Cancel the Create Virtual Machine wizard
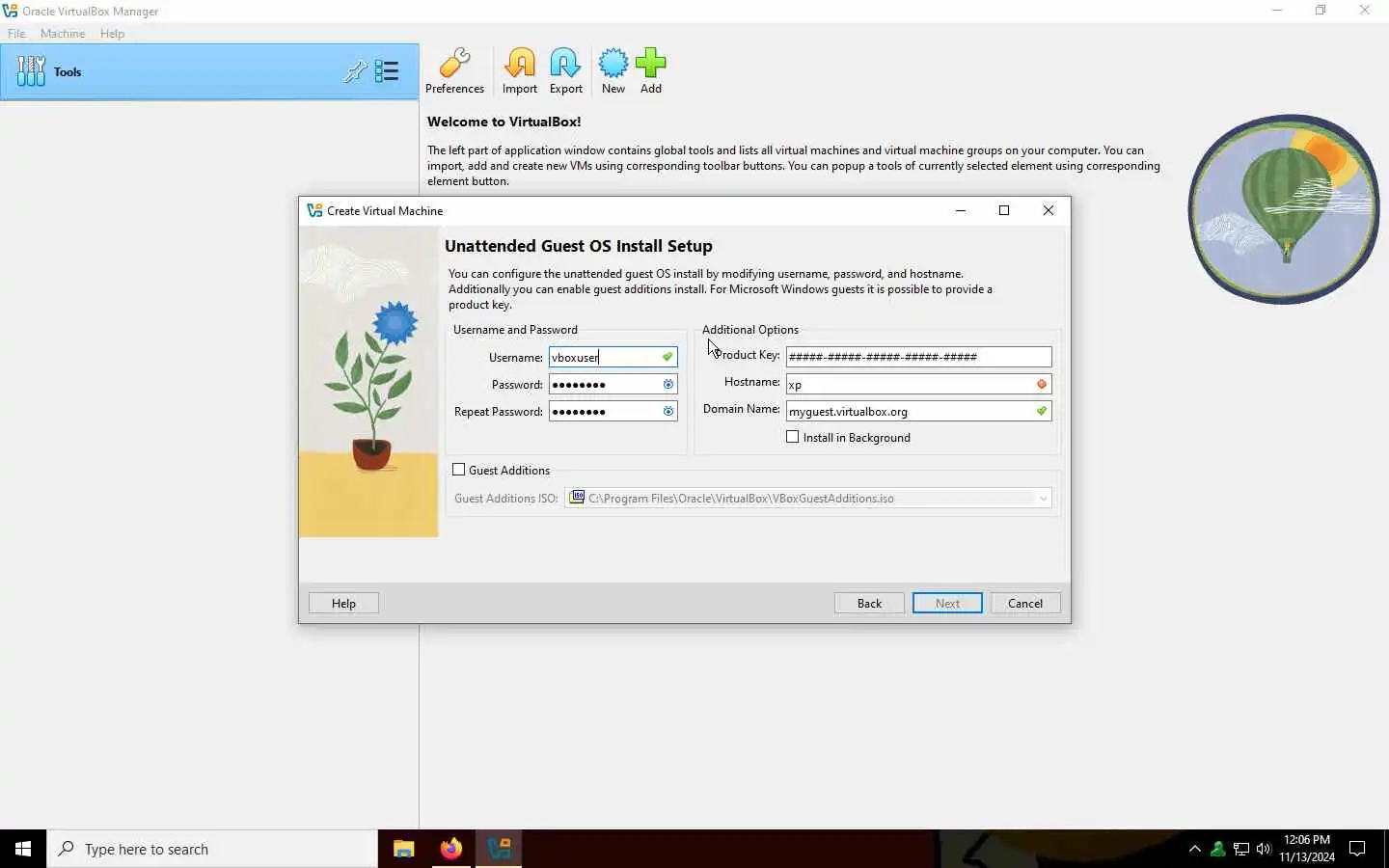 [x=1025, y=603]
